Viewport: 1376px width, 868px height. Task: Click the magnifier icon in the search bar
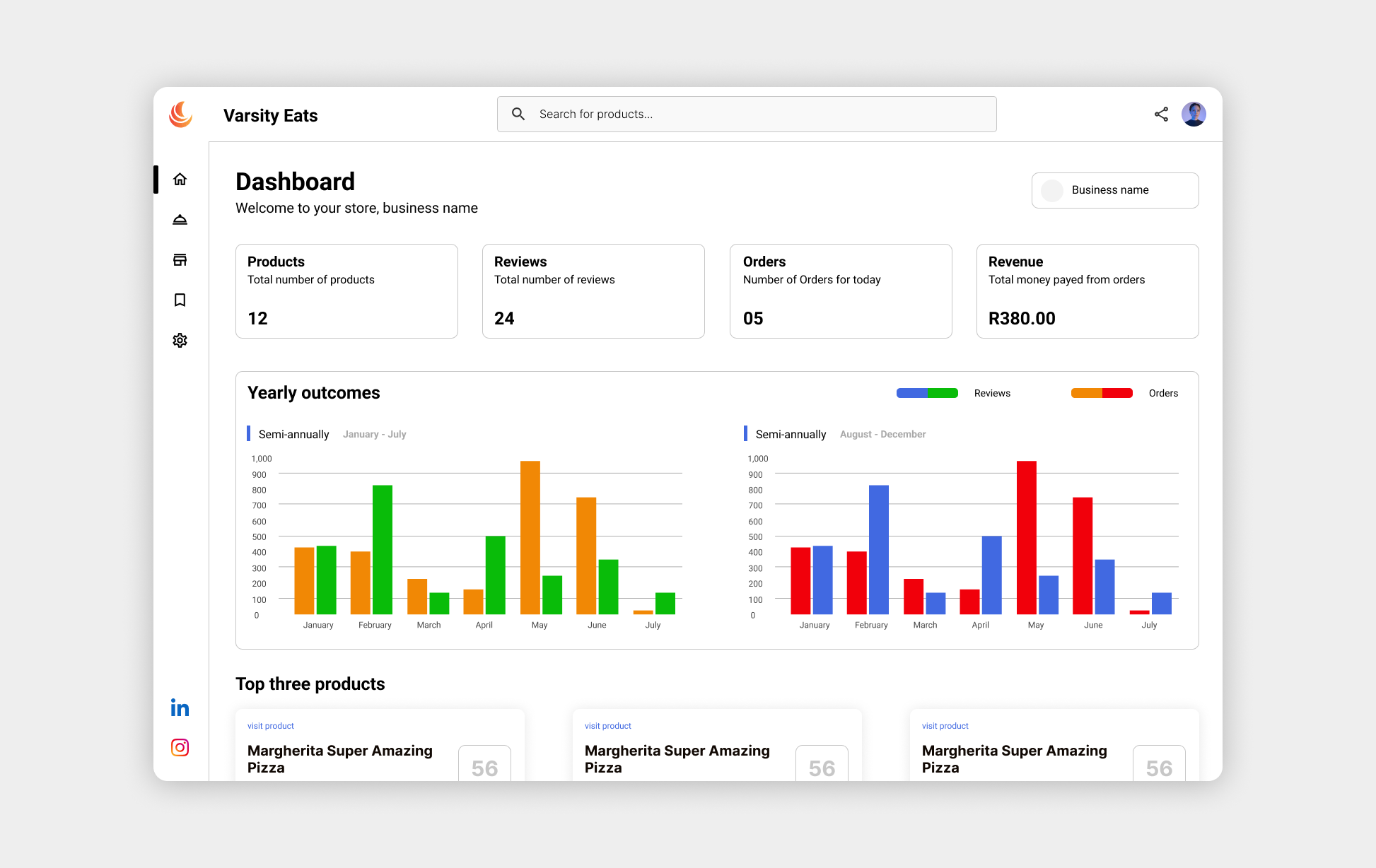point(518,114)
